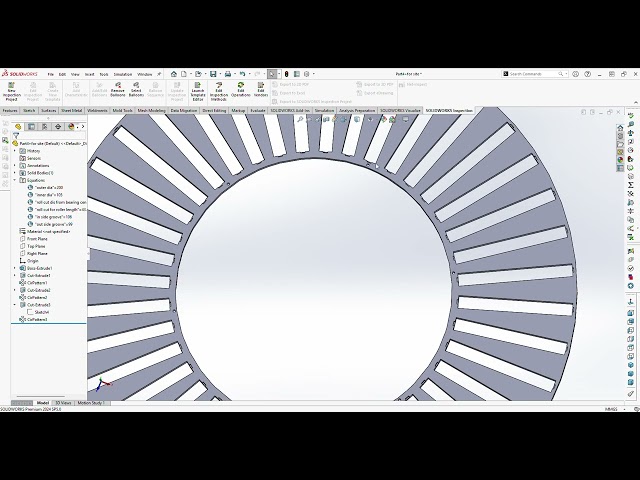
Task: Expand the Annotations node
Action: pyautogui.click(x=15, y=166)
